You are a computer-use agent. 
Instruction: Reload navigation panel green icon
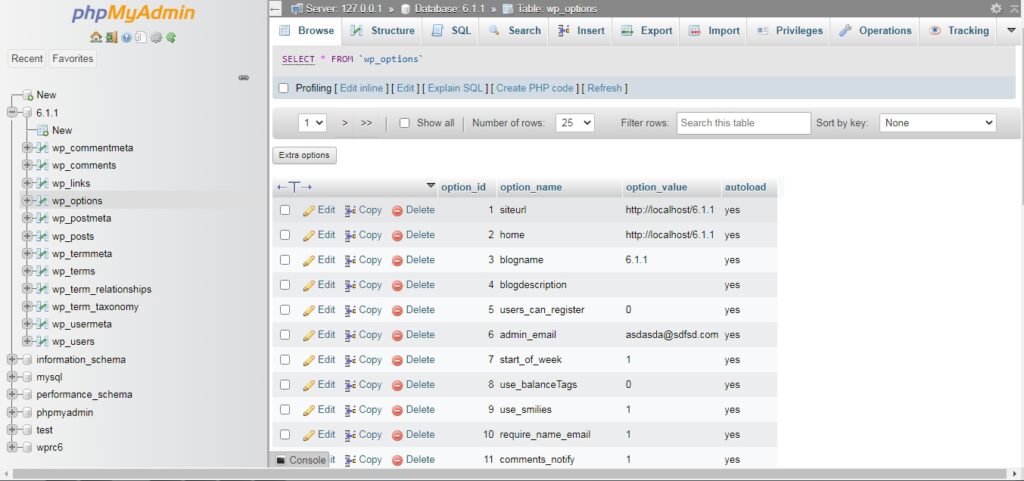click(171, 38)
